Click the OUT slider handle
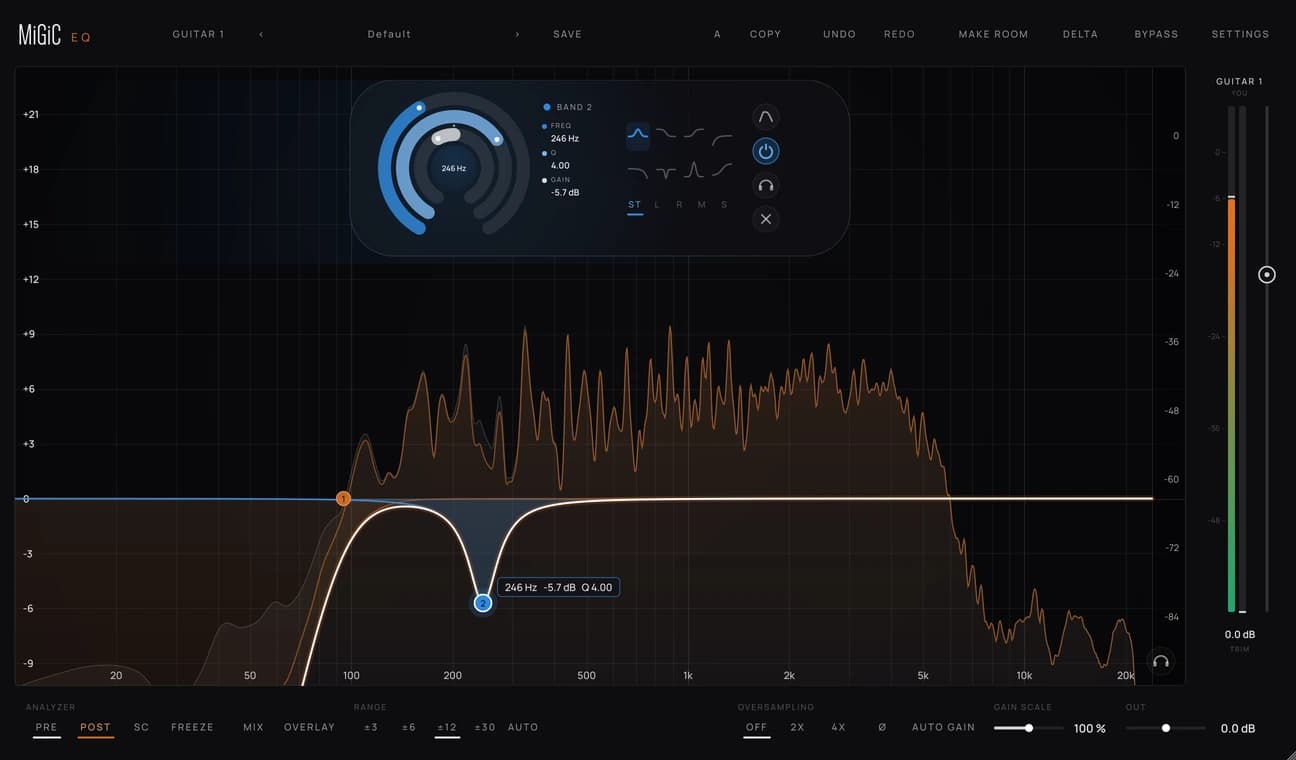 pyautogui.click(x=1166, y=728)
